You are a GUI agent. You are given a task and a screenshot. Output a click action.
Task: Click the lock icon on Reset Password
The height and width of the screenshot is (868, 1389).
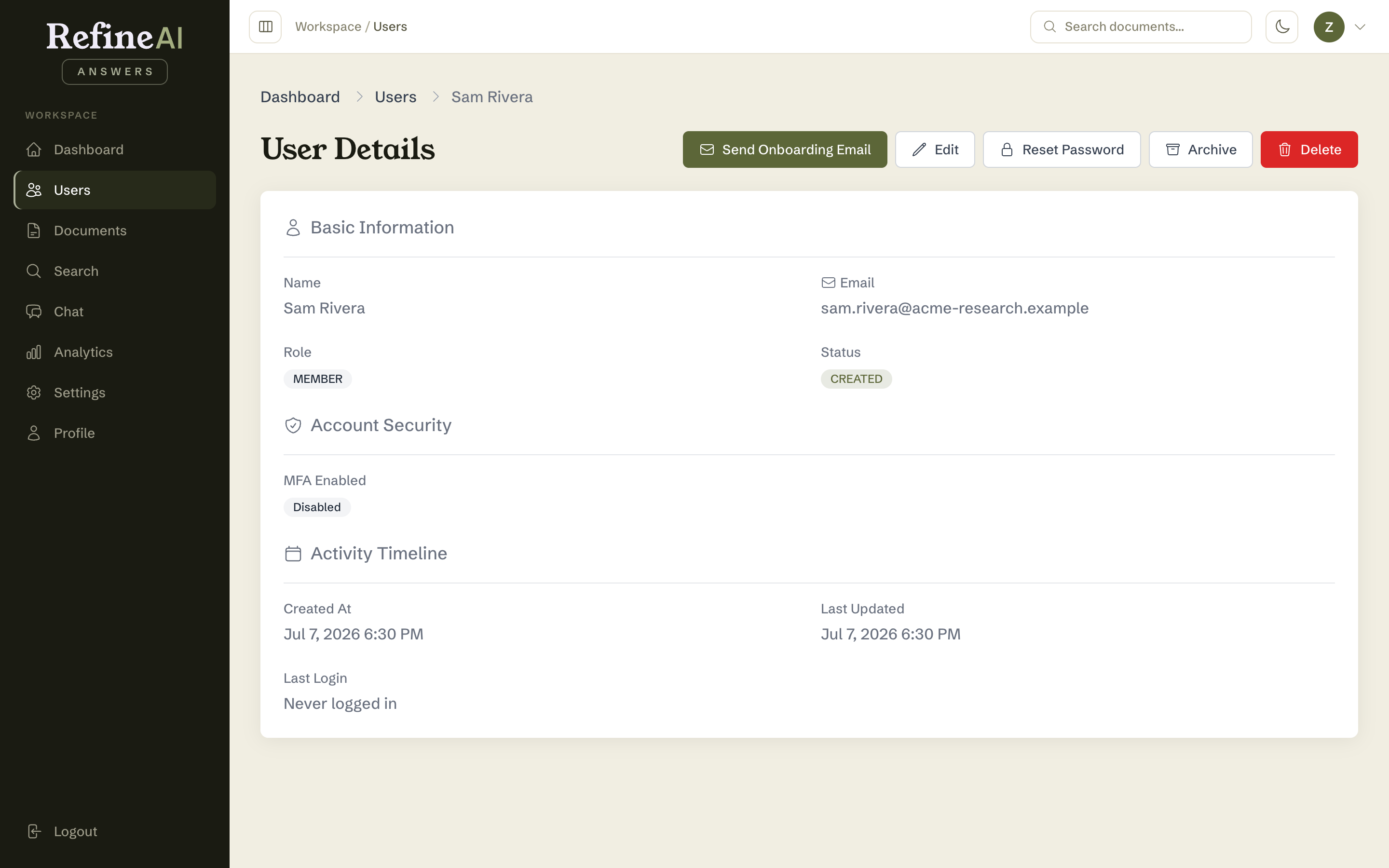coord(1007,149)
